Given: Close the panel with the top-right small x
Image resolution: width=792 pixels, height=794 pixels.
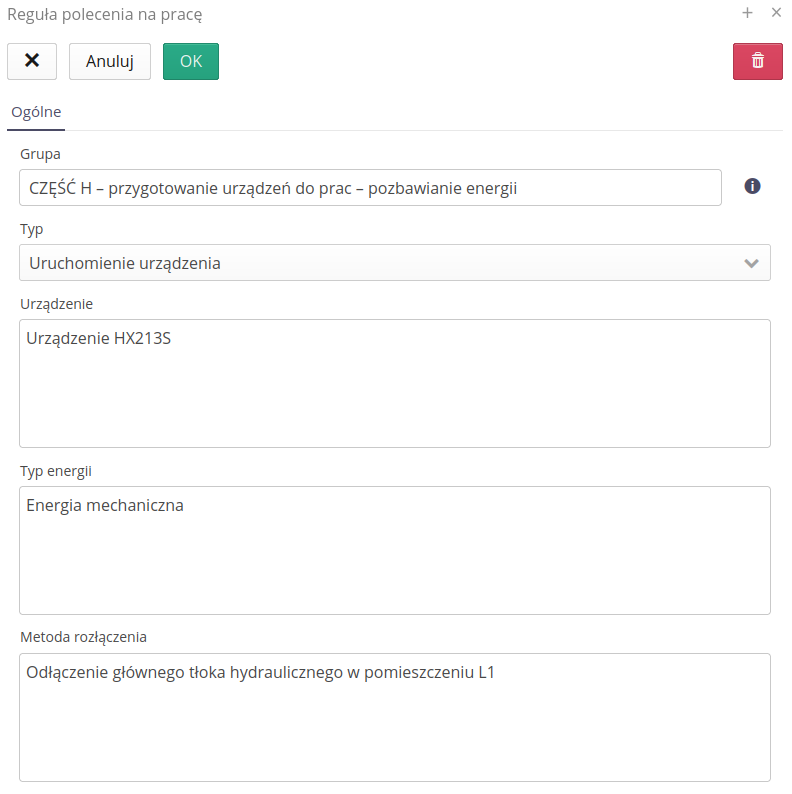Looking at the screenshot, I should pyautogui.click(x=776, y=13).
